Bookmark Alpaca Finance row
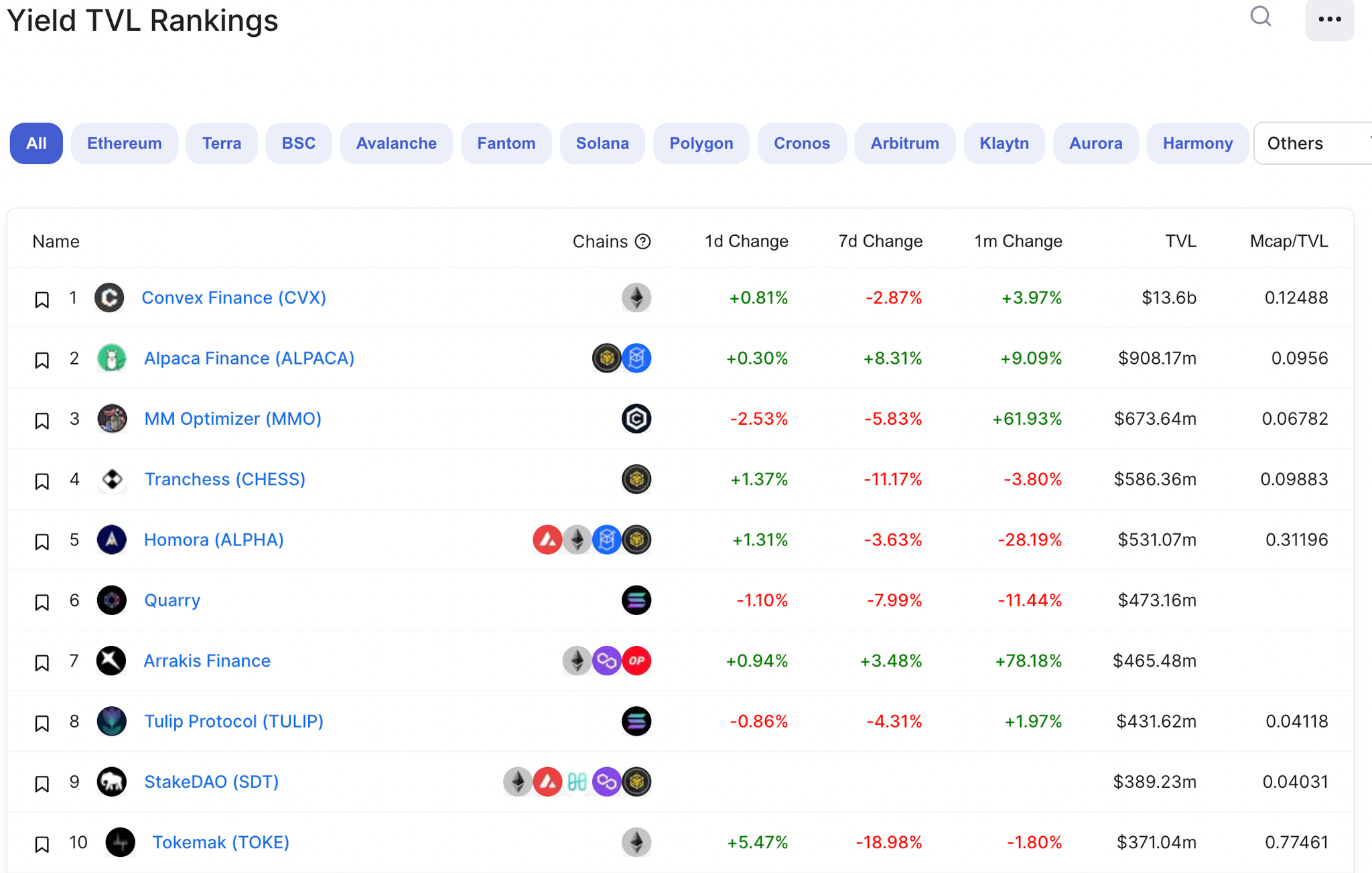 pos(42,360)
